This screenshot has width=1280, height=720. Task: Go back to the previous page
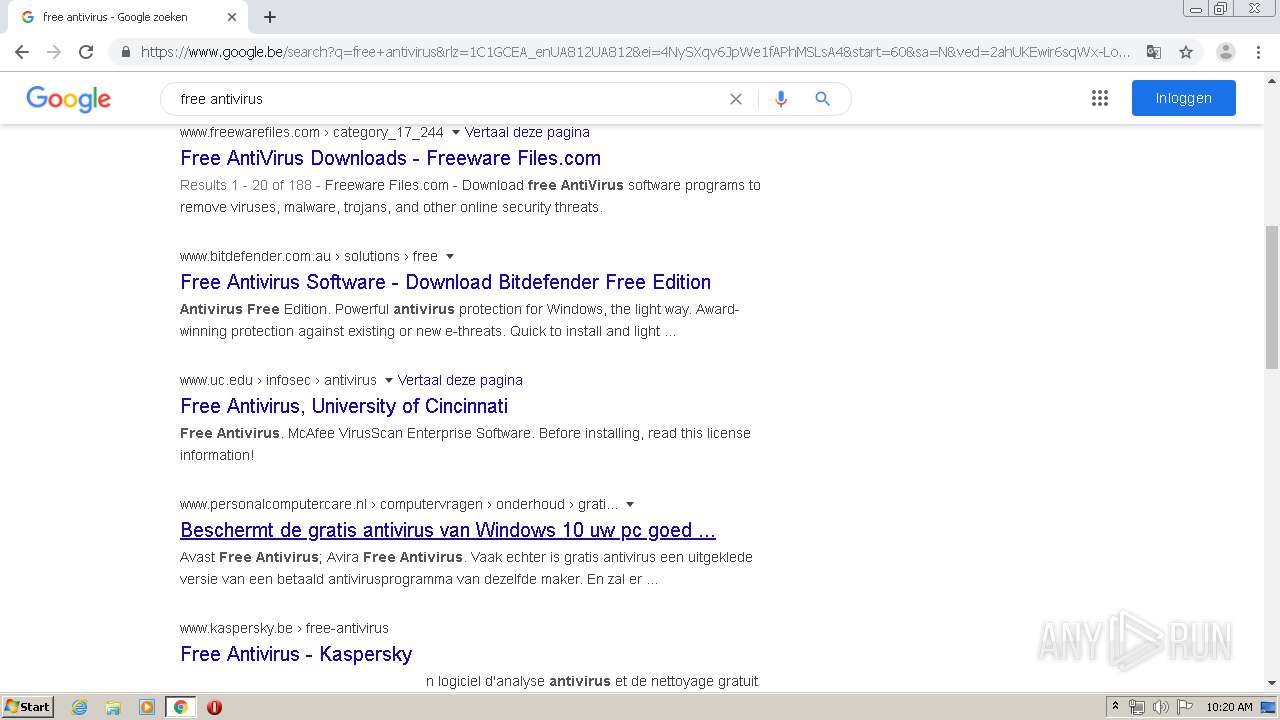[22, 52]
